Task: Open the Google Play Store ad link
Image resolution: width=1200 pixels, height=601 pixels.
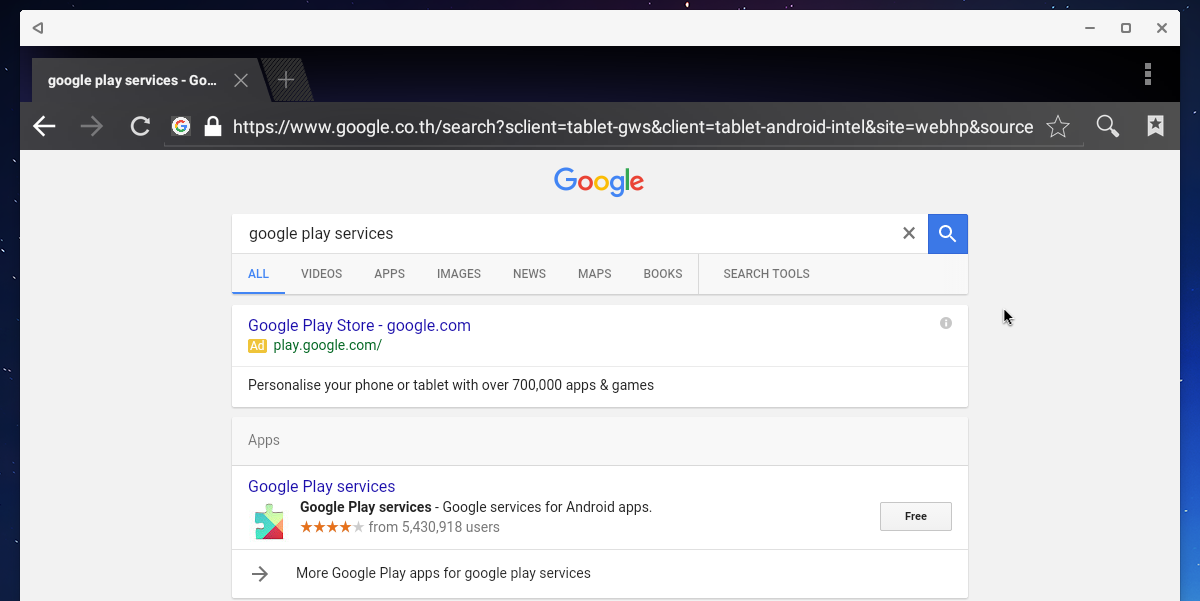Action: [359, 325]
